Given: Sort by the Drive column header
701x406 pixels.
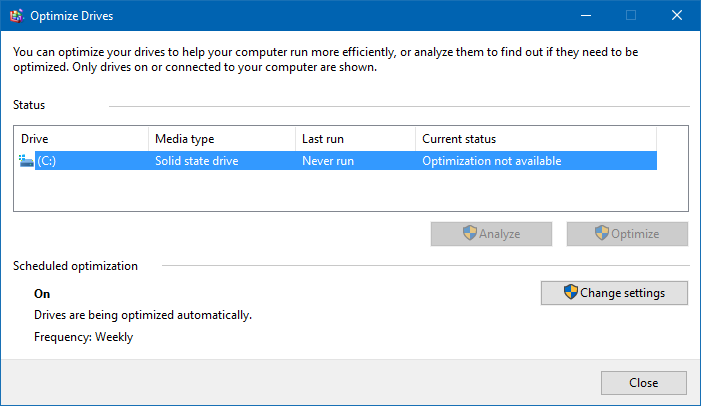Looking at the screenshot, I should pyautogui.click(x=81, y=139).
